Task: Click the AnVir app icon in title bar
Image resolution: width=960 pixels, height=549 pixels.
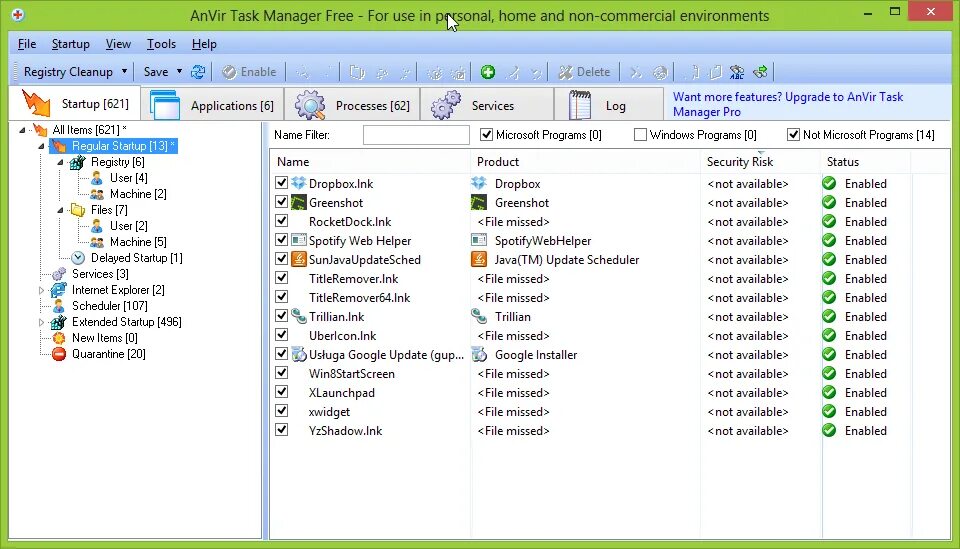Action: tap(18, 15)
